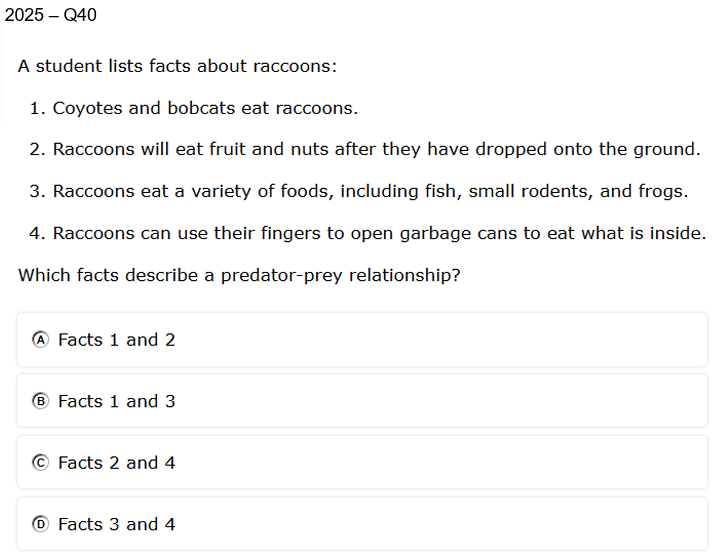Click the word 'Coyotes' in fact 1

[87, 109]
